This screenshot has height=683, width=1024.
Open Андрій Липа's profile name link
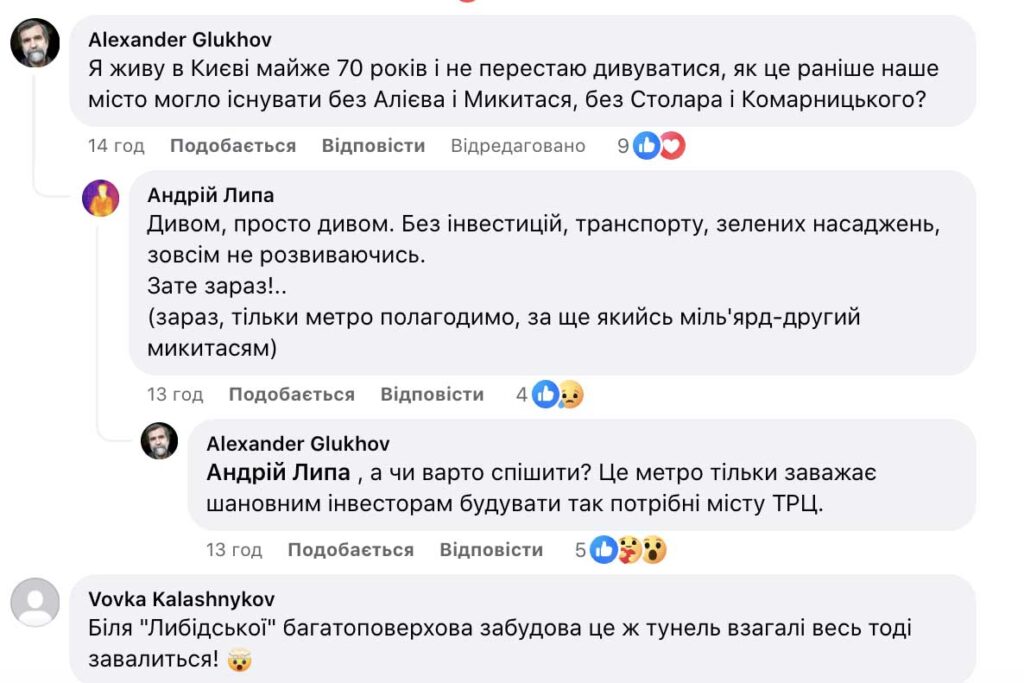tap(210, 195)
